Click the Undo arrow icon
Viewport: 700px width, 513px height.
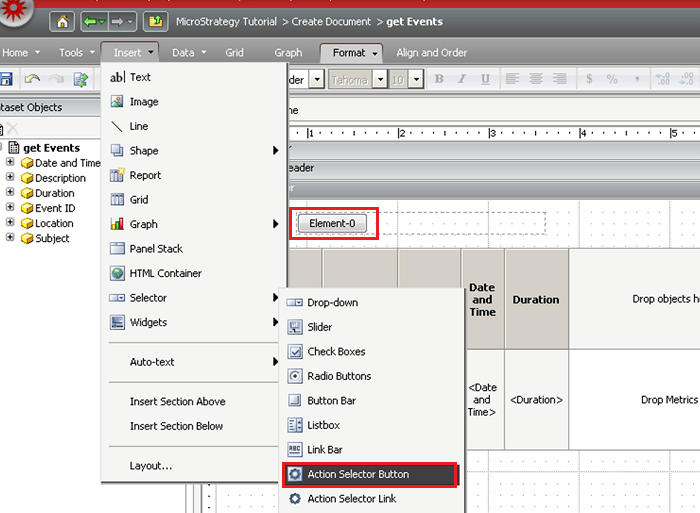pyautogui.click(x=32, y=79)
